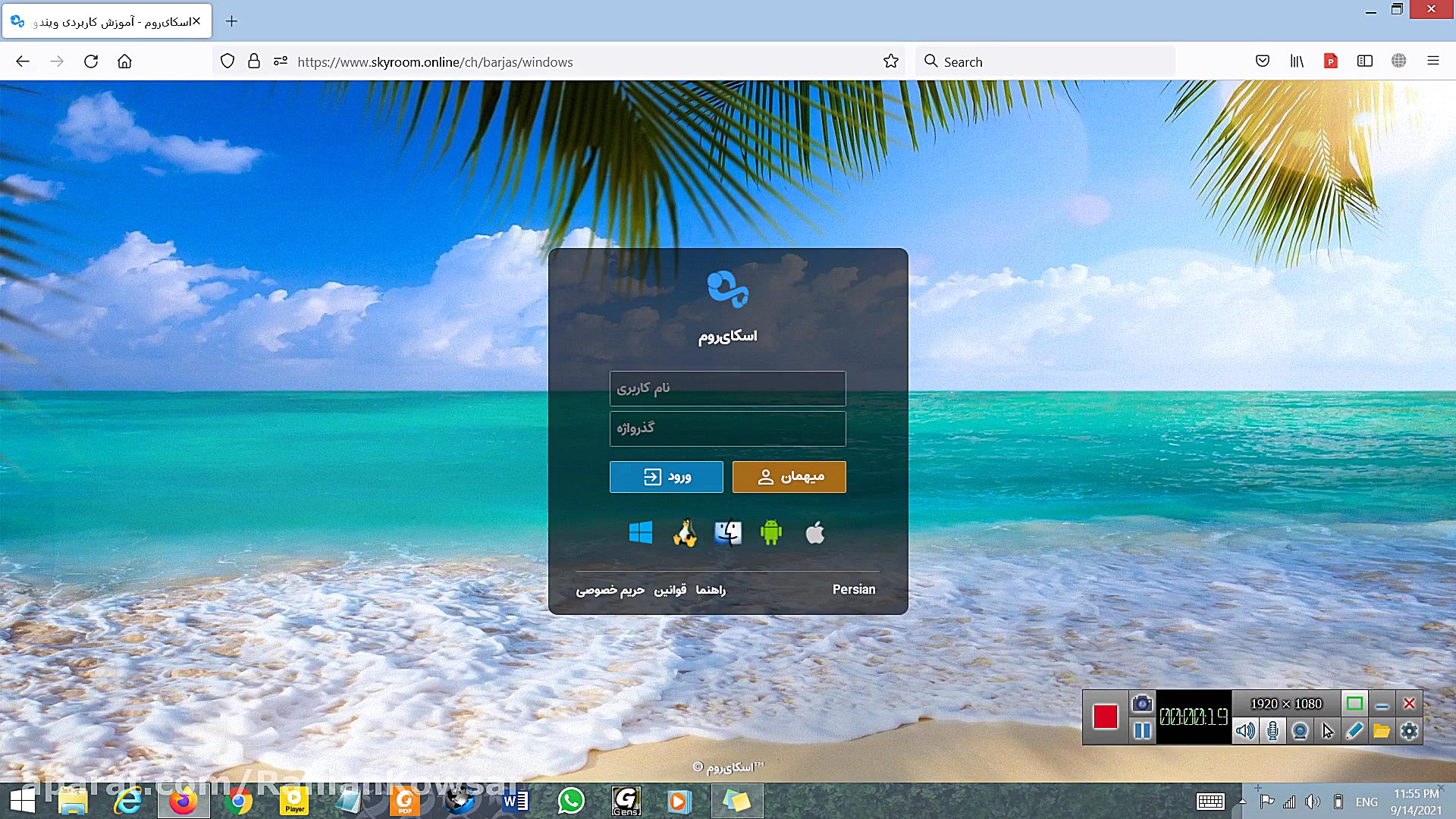Click the macOS Finder download icon
Viewport: 1456px width, 819px height.
727,533
